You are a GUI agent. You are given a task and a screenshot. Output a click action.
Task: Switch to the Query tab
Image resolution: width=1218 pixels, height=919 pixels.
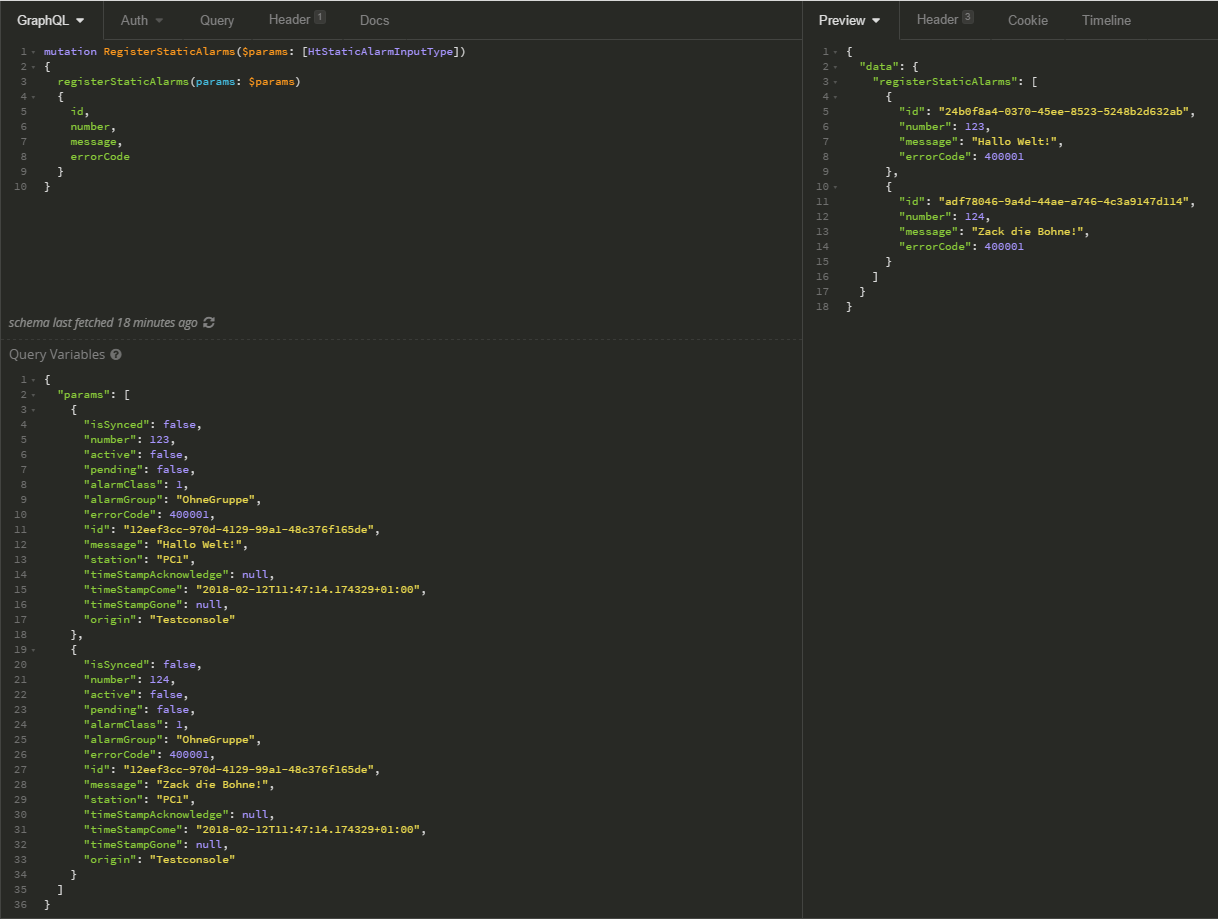pos(217,20)
